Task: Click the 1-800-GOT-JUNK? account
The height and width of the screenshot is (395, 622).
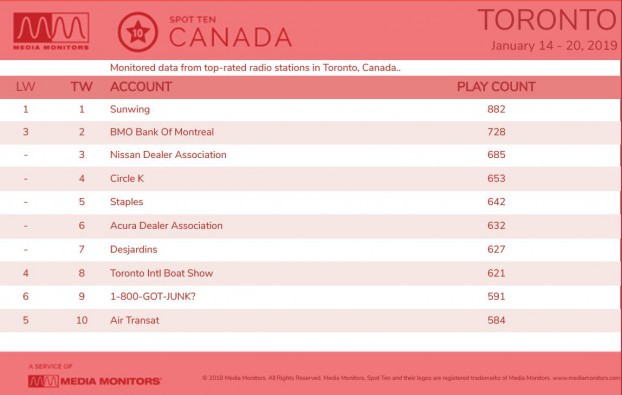Action: tap(153, 296)
